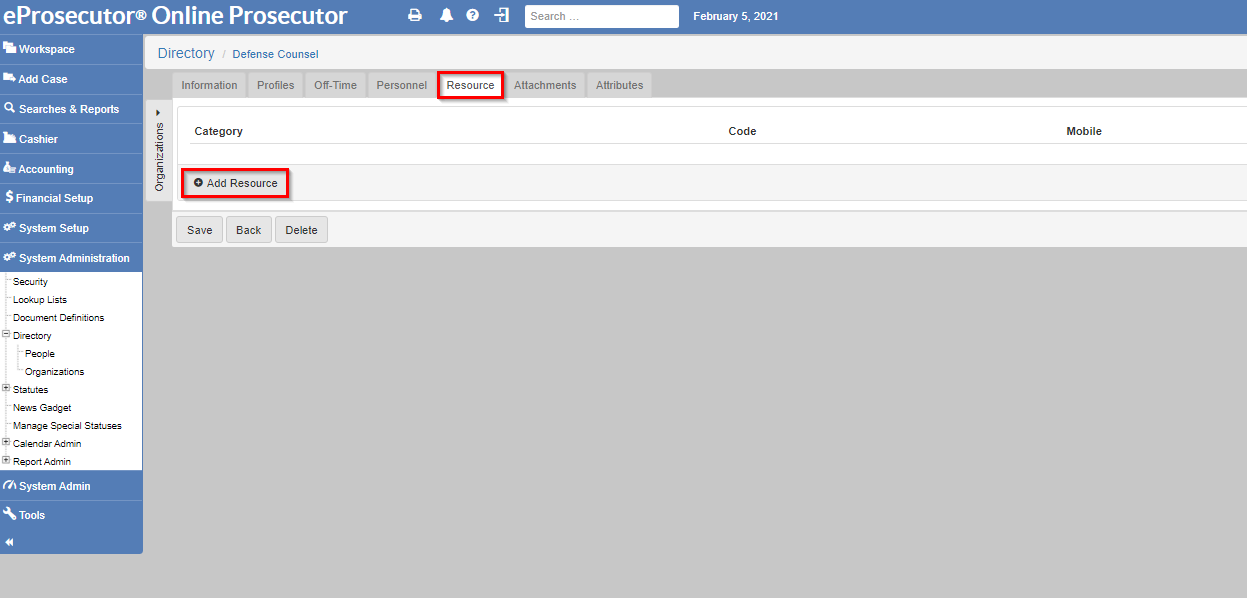Click the logout icon in header
This screenshot has height=598, width=1247.
tap(502, 16)
